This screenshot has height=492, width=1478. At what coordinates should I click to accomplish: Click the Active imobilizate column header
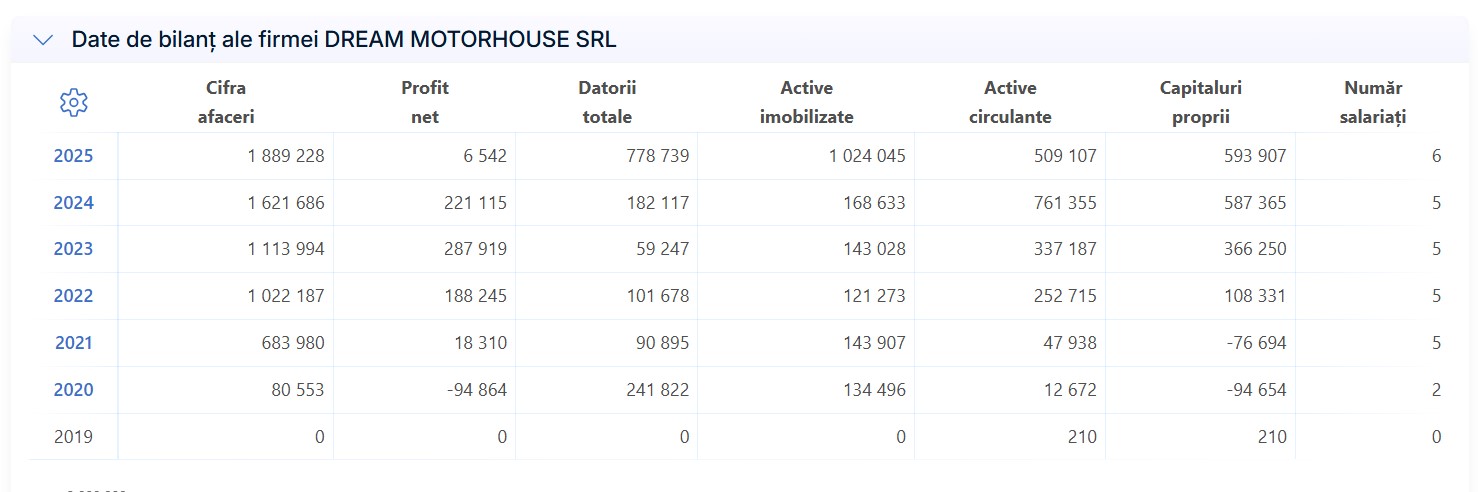click(807, 102)
